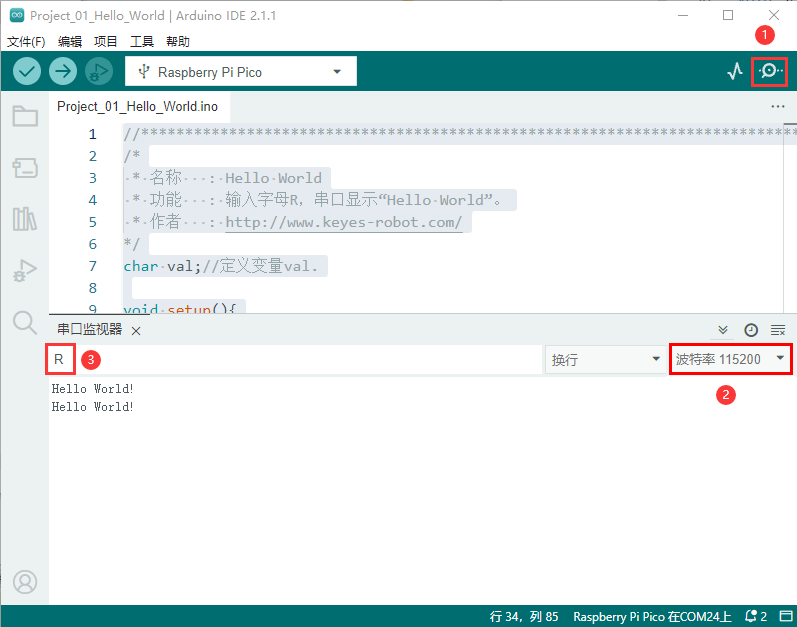This screenshot has width=797, height=627.
Task: Toggle timestamp clock icon in serial monitor
Action: click(751, 330)
